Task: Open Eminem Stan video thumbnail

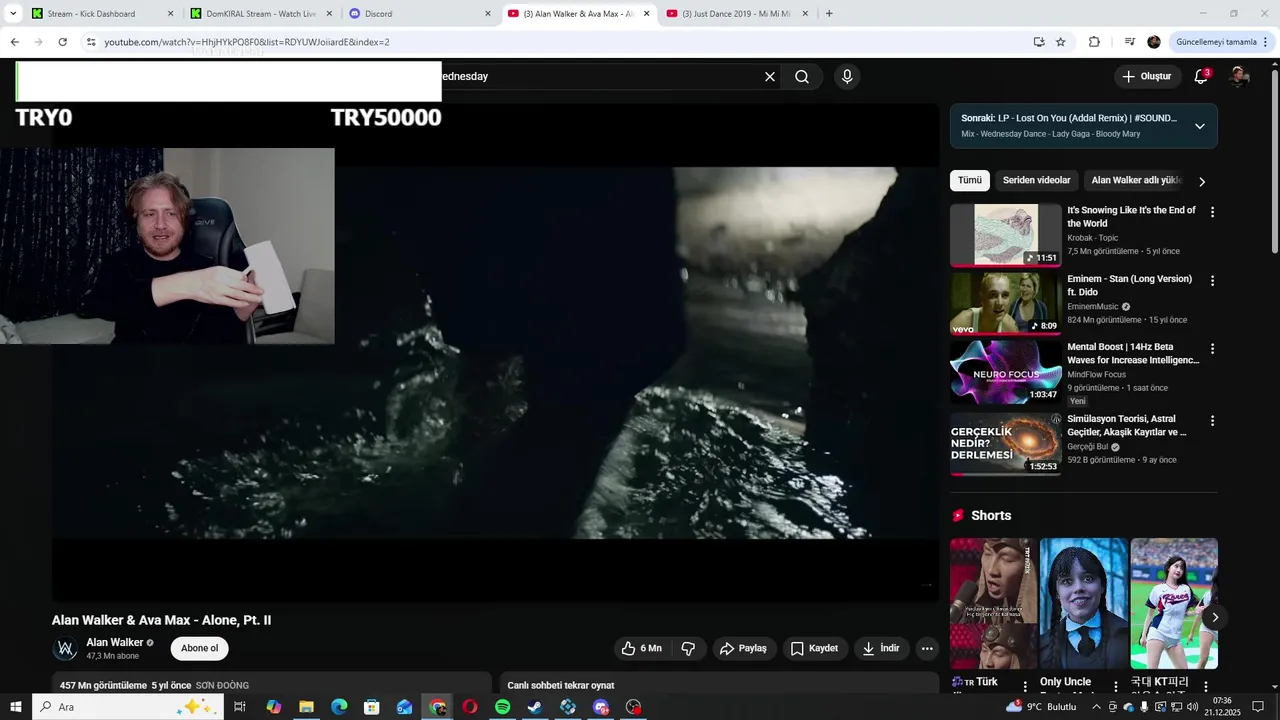Action: click(1006, 303)
